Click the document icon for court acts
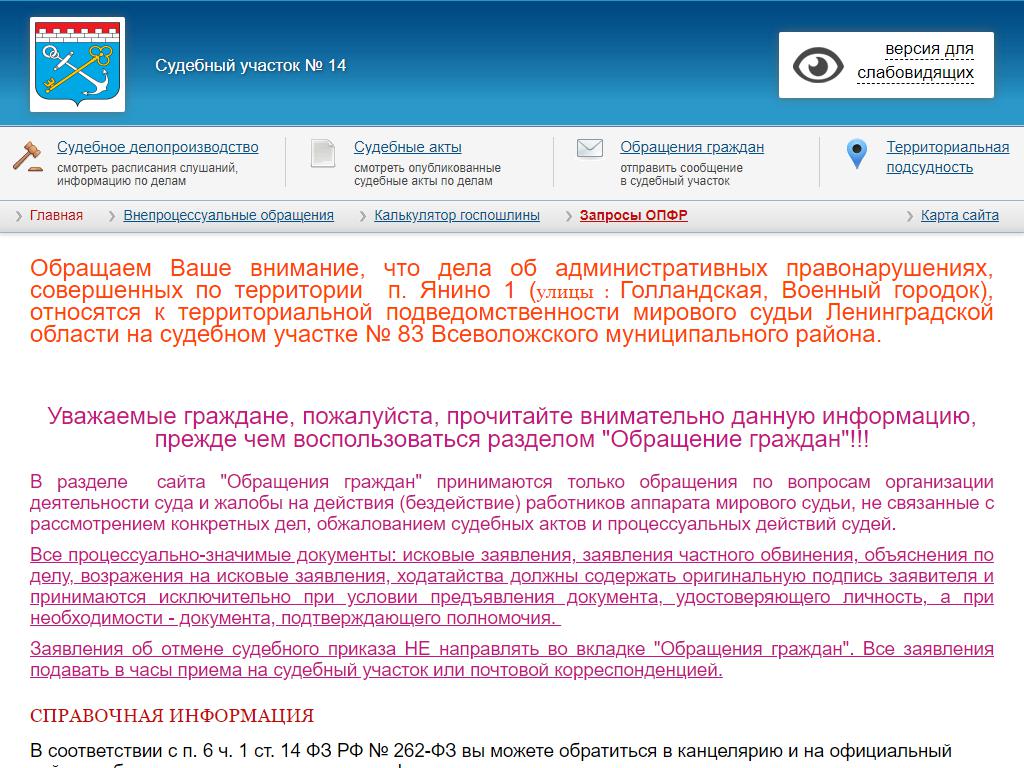 (x=323, y=153)
